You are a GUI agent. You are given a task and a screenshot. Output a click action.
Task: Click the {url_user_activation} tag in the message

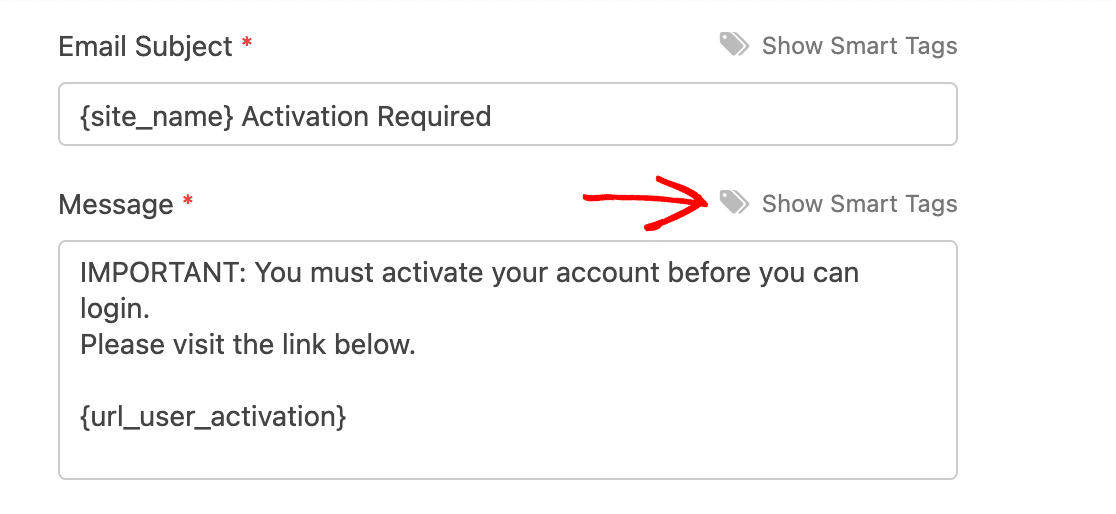click(x=213, y=417)
